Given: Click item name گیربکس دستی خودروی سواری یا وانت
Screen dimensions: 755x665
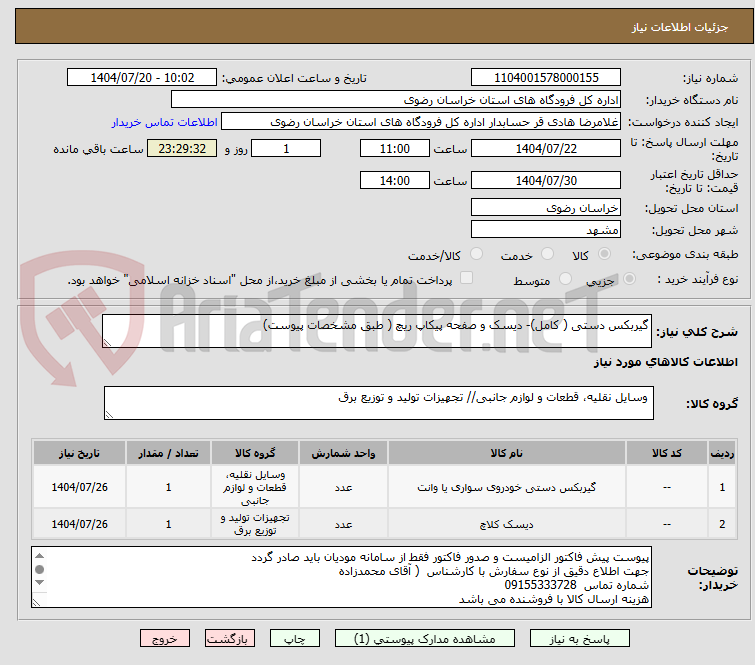Looking at the screenshot, I should coord(507,488).
